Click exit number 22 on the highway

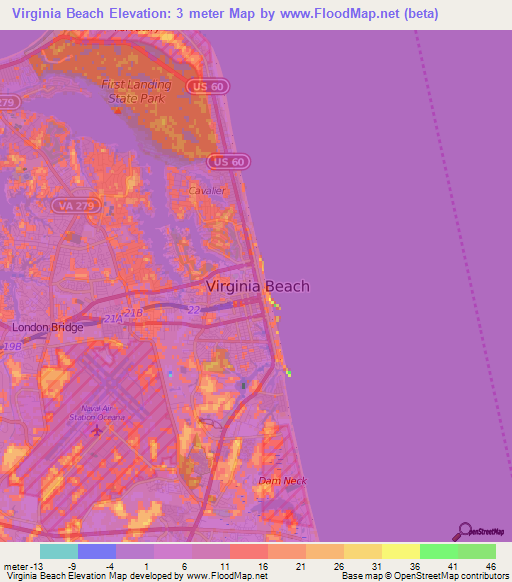pos(194,310)
